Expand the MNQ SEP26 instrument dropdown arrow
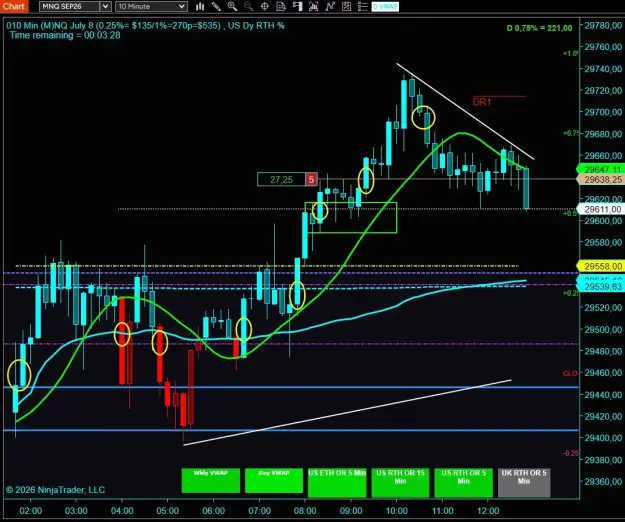625x522 pixels. [x=105, y=6]
